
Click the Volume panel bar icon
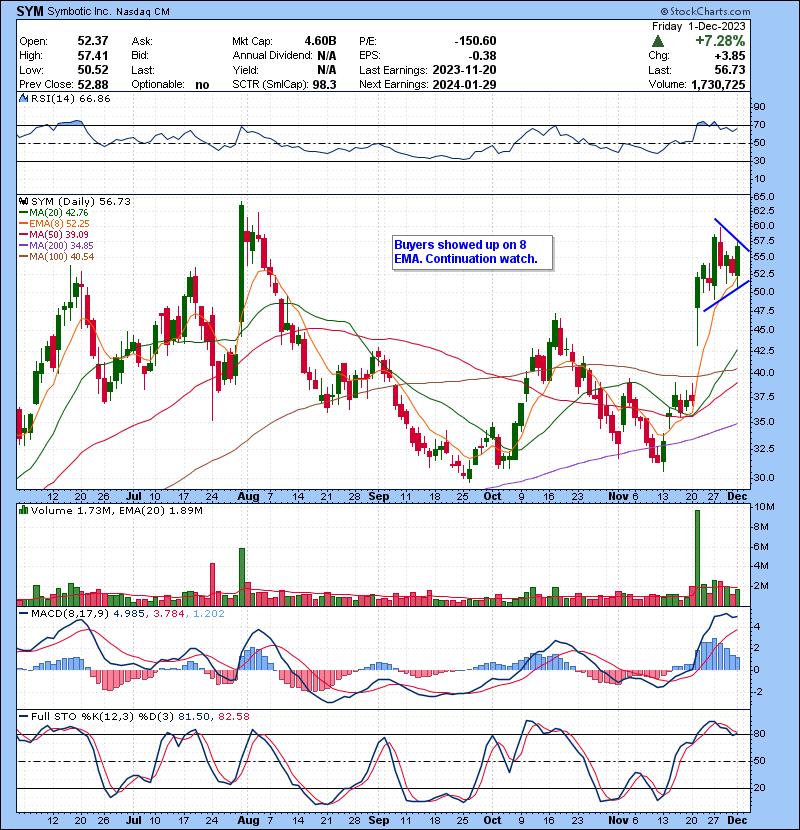point(24,511)
